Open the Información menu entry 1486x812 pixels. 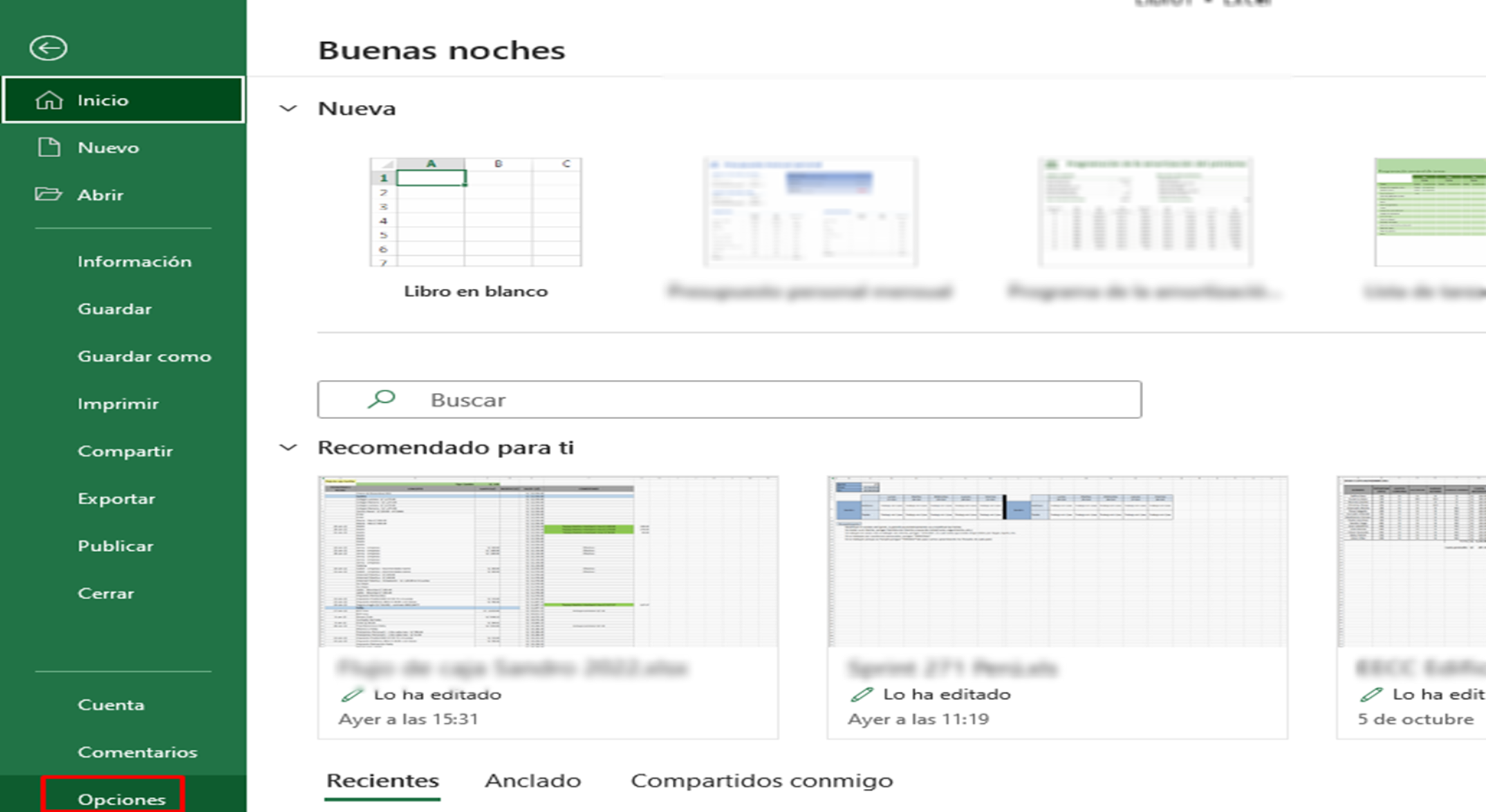pos(134,261)
